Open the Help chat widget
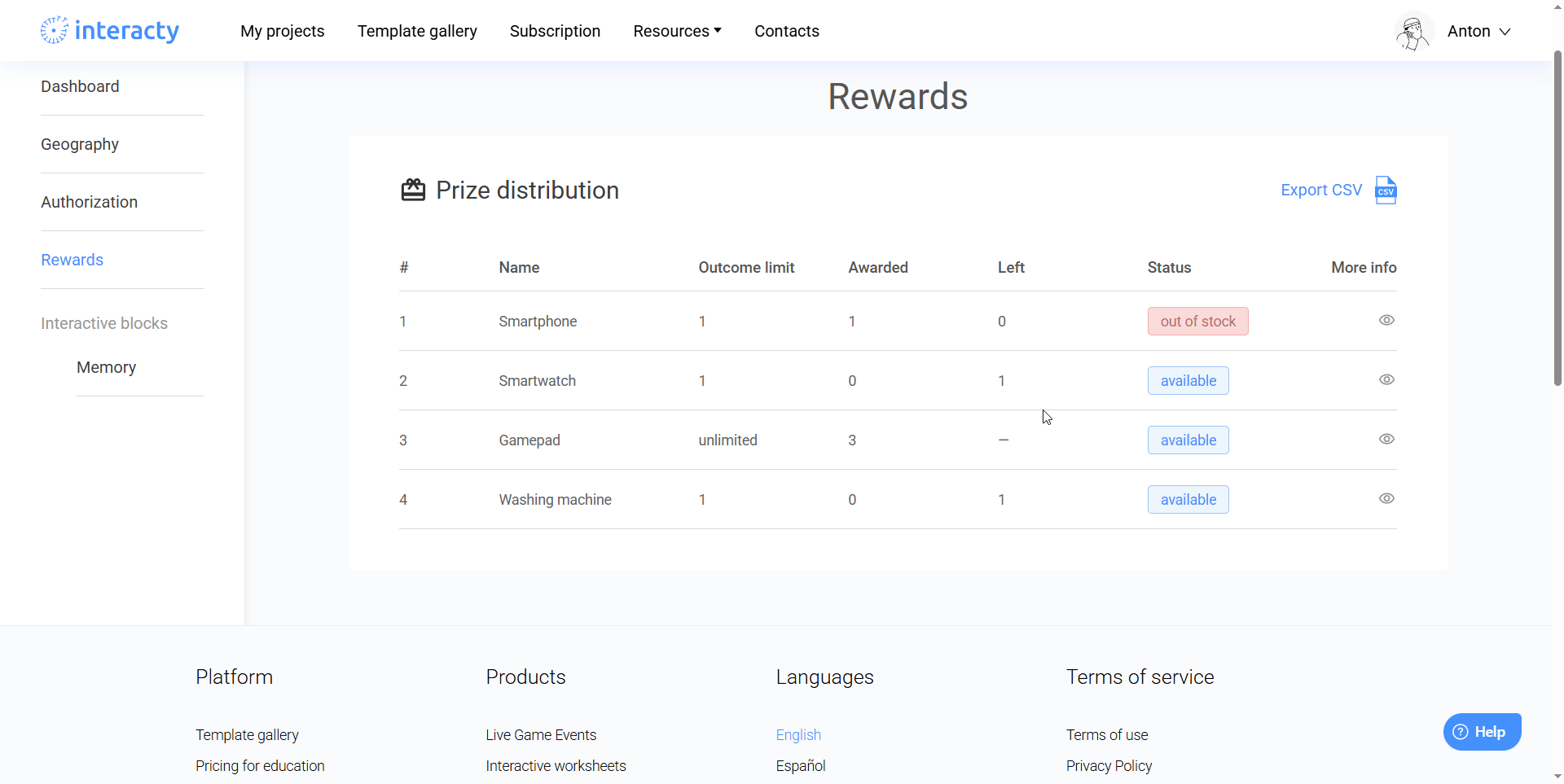This screenshot has height=784, width=1564. pos(1482,732)
